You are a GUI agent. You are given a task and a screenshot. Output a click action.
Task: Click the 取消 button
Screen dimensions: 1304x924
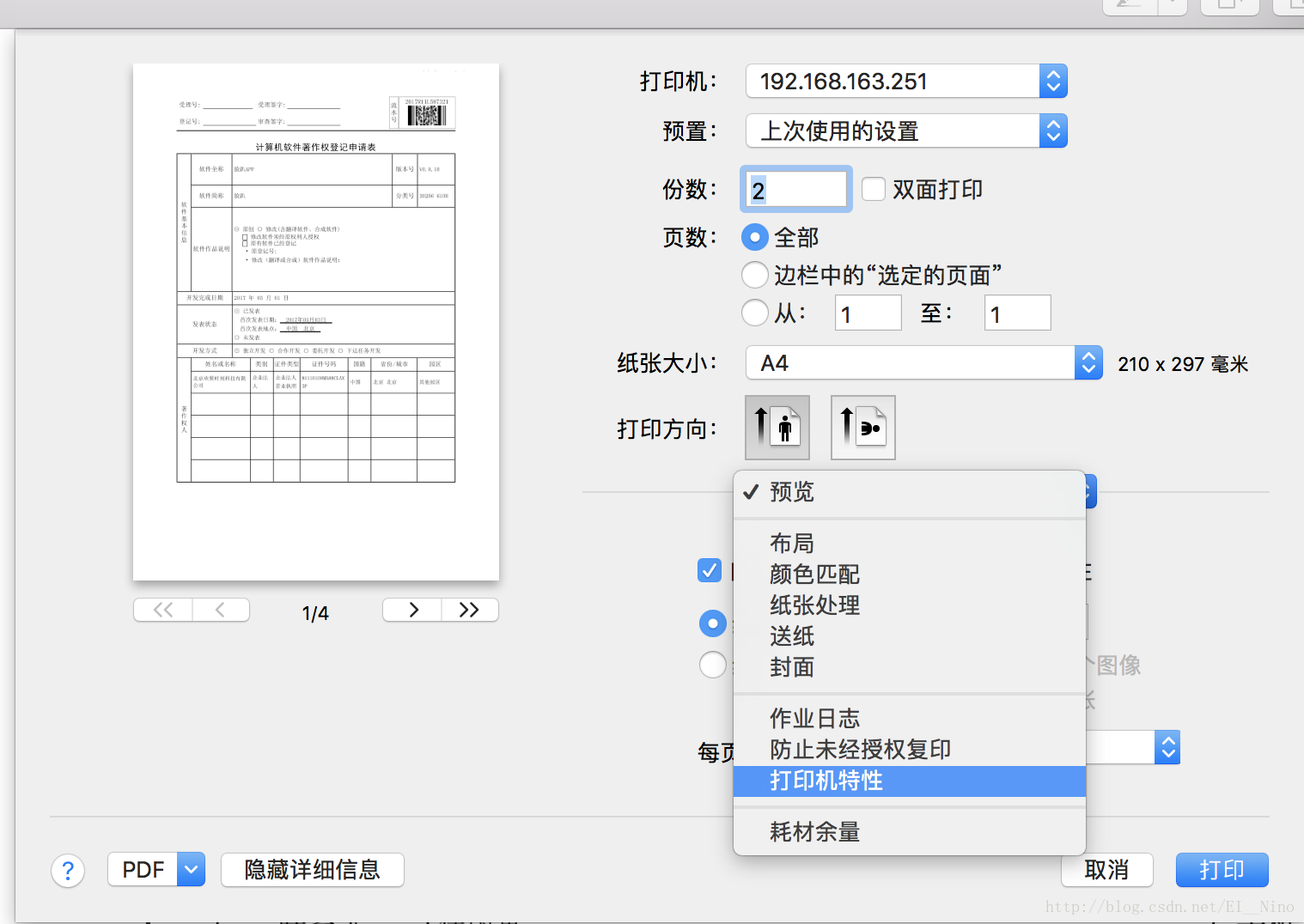coord(1106,870)
